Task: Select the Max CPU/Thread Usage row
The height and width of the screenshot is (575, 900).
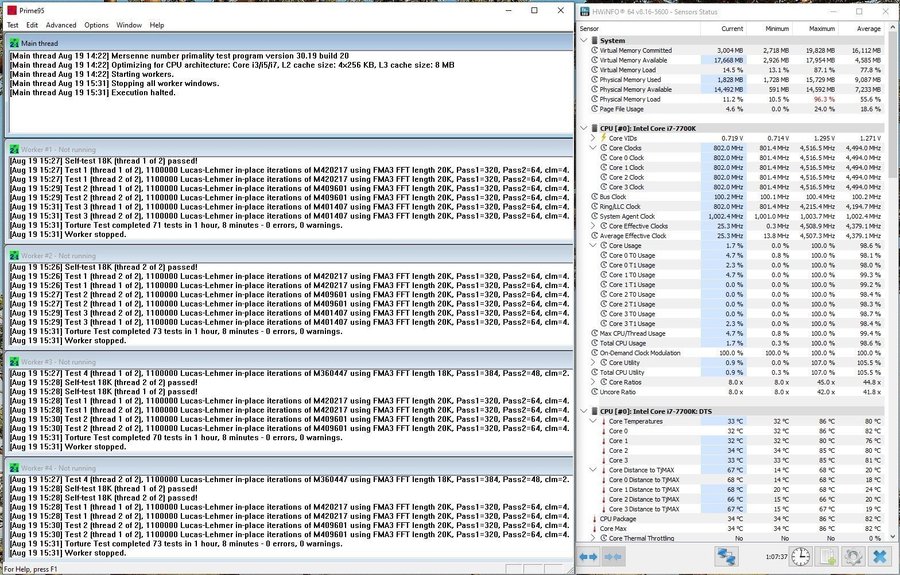Action: 731,333
